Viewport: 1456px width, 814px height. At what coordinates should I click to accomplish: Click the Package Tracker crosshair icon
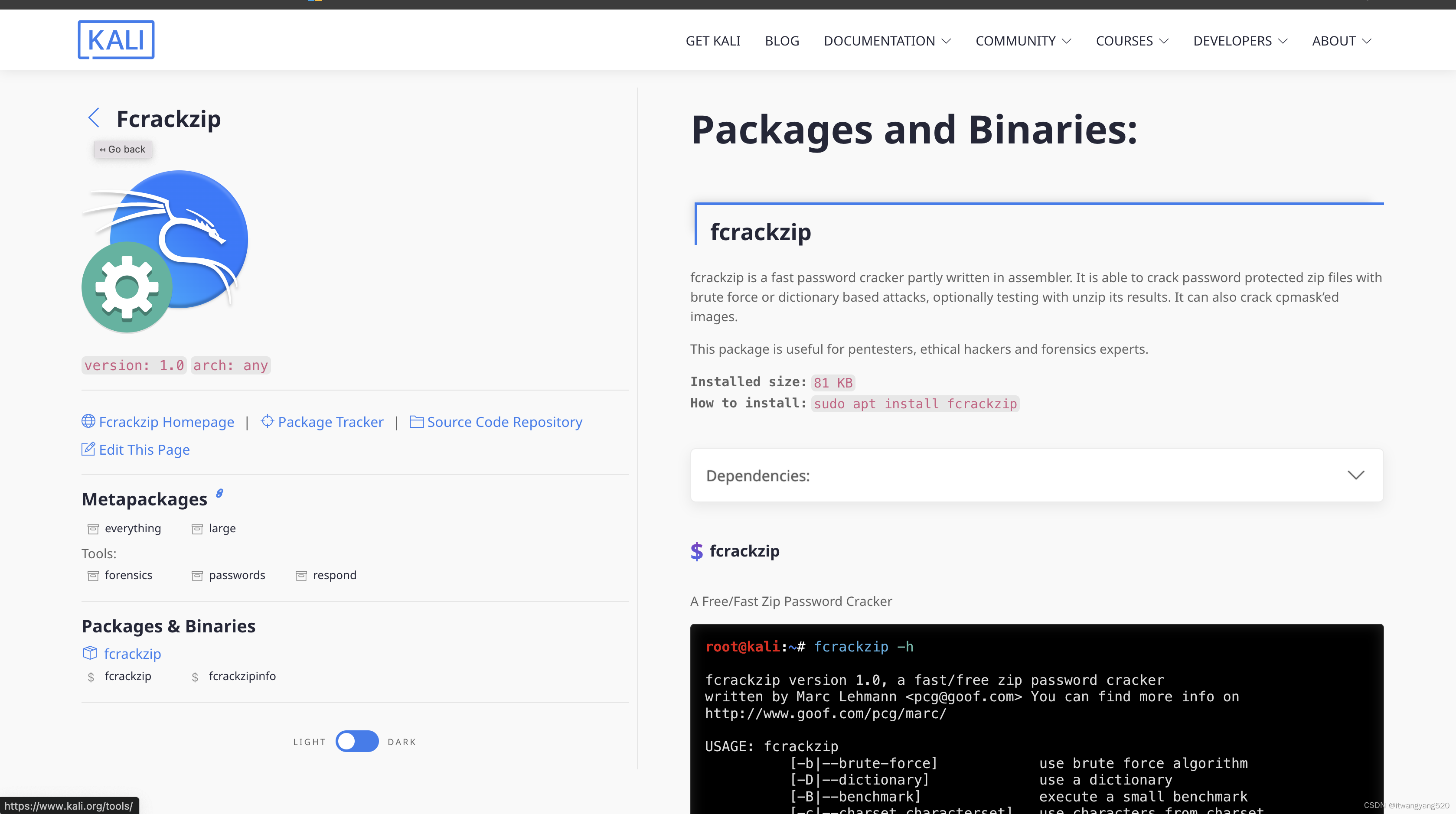point(268,421)
